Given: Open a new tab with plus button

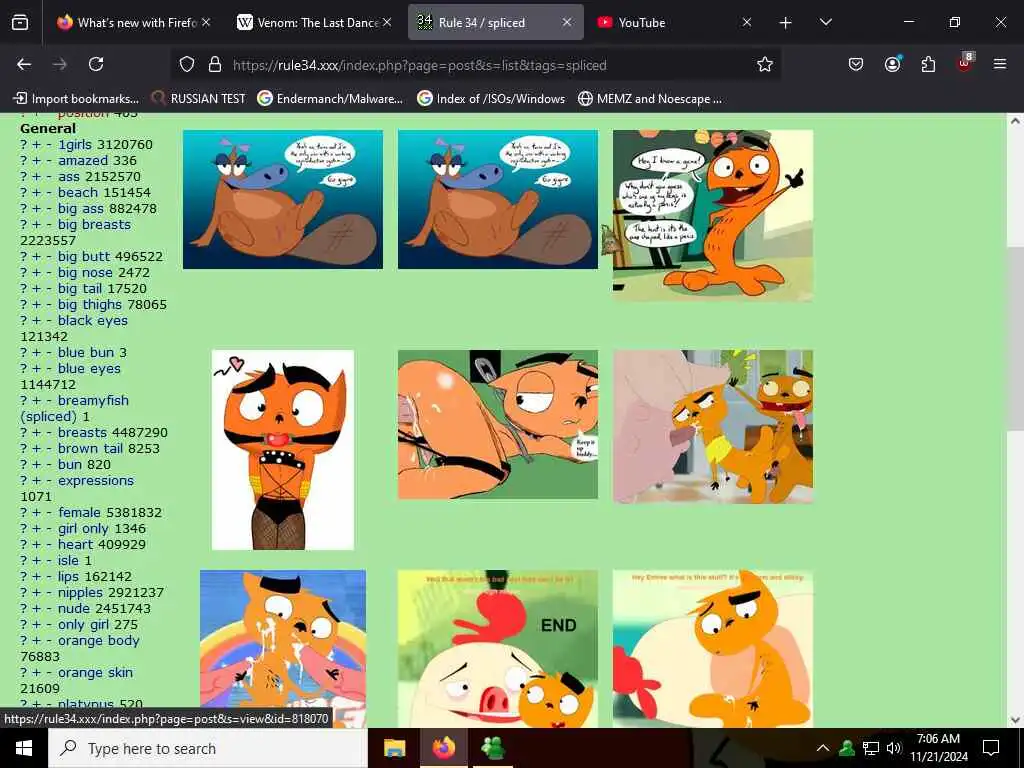Looking at the screenshot, I should coord(786,23).
